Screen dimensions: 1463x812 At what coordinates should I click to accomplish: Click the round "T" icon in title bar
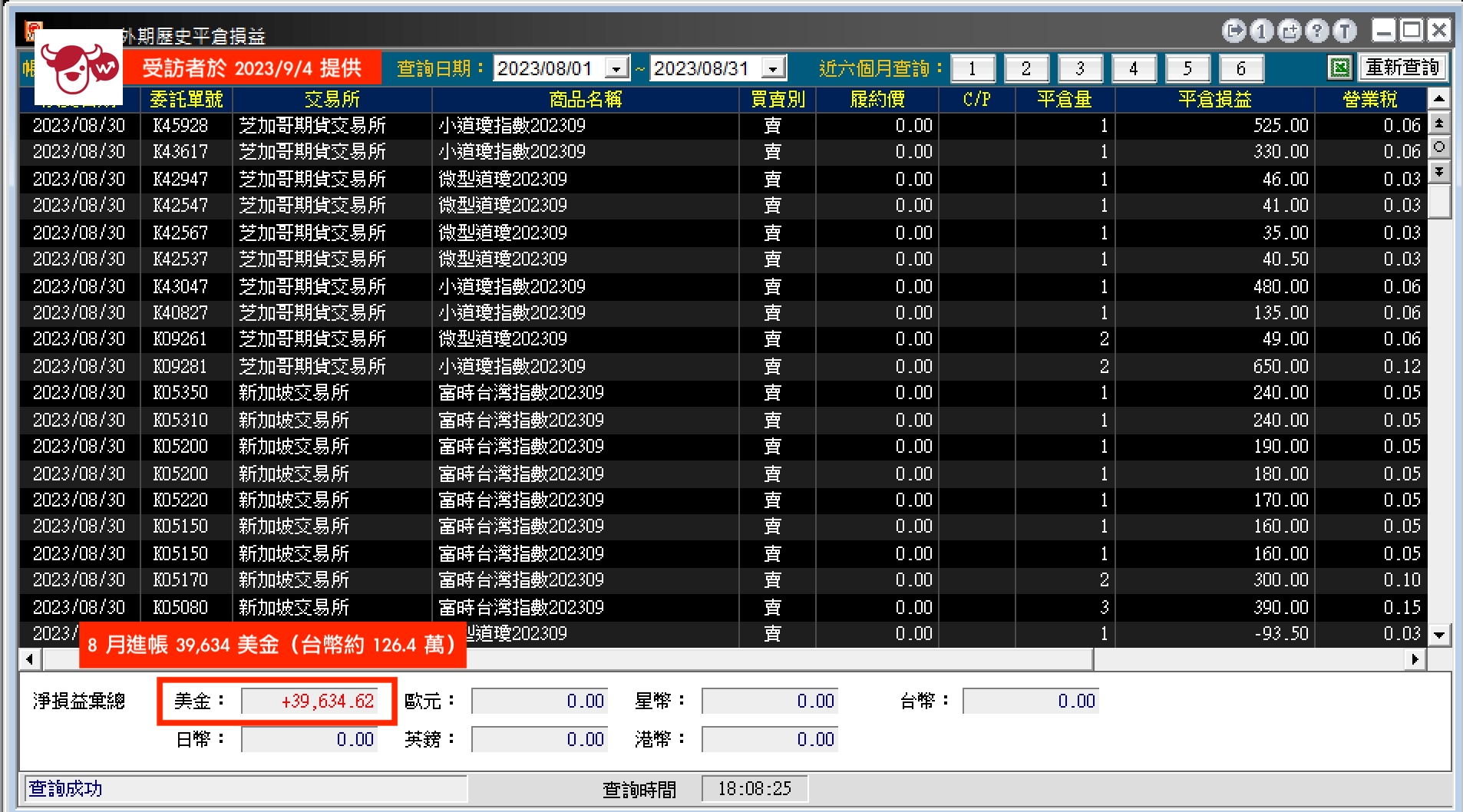[1344, 31]
